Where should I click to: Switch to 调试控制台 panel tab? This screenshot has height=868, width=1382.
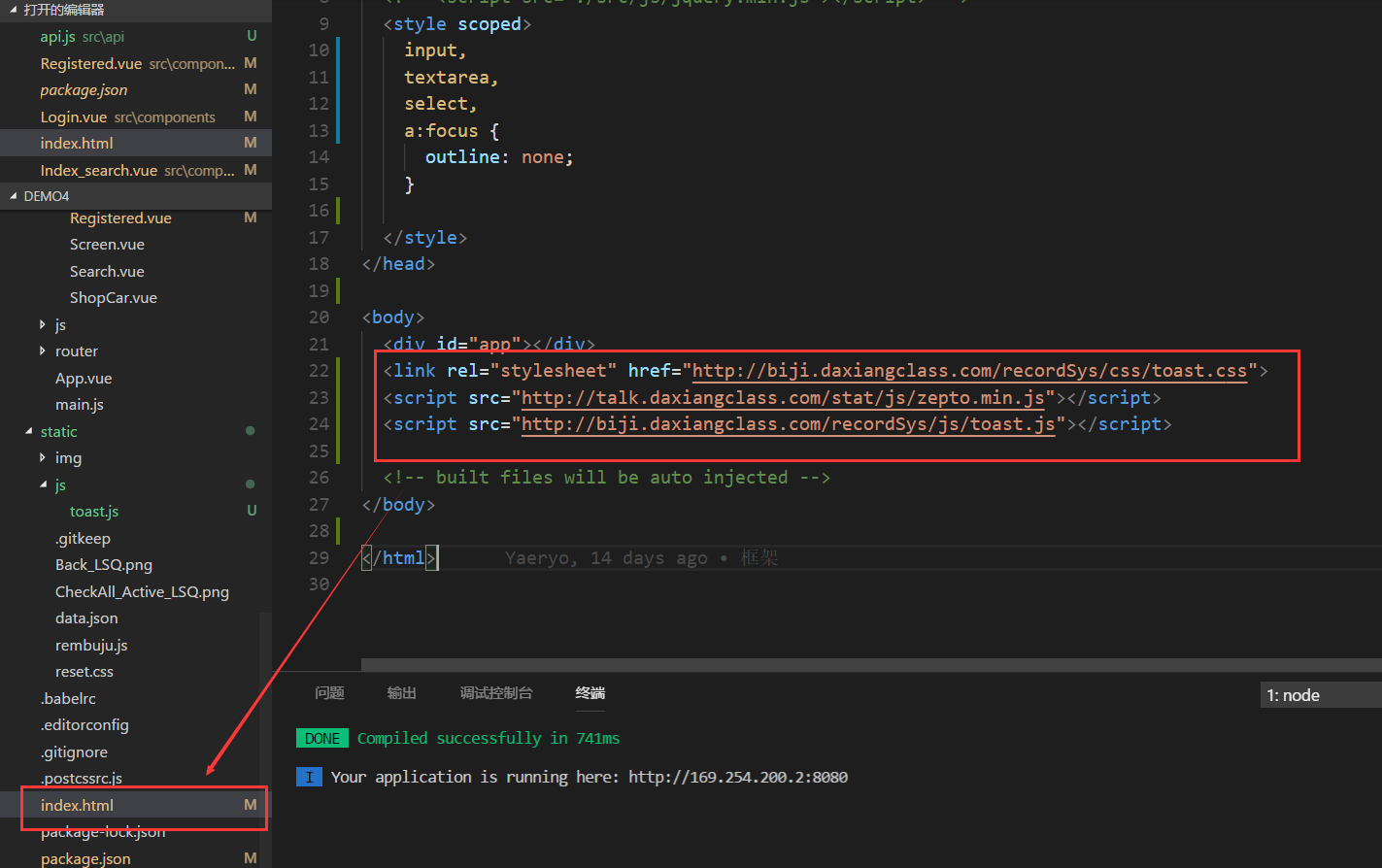pyautogui.click(x=496, y=693)
